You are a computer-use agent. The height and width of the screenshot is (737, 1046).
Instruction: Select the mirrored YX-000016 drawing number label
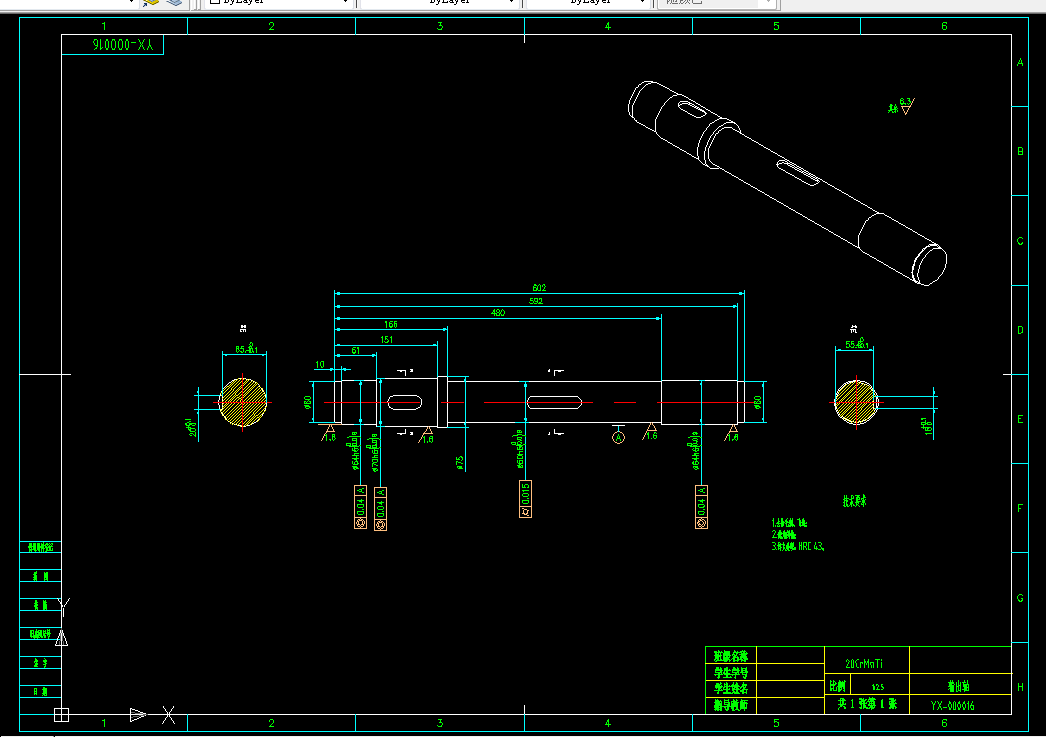123,45
